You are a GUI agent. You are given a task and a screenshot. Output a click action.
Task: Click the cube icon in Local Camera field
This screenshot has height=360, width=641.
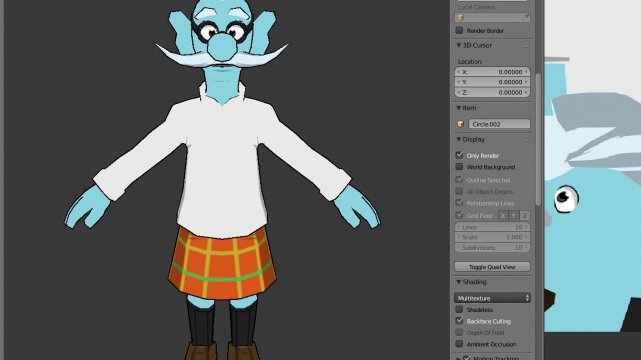click(460, 18)
